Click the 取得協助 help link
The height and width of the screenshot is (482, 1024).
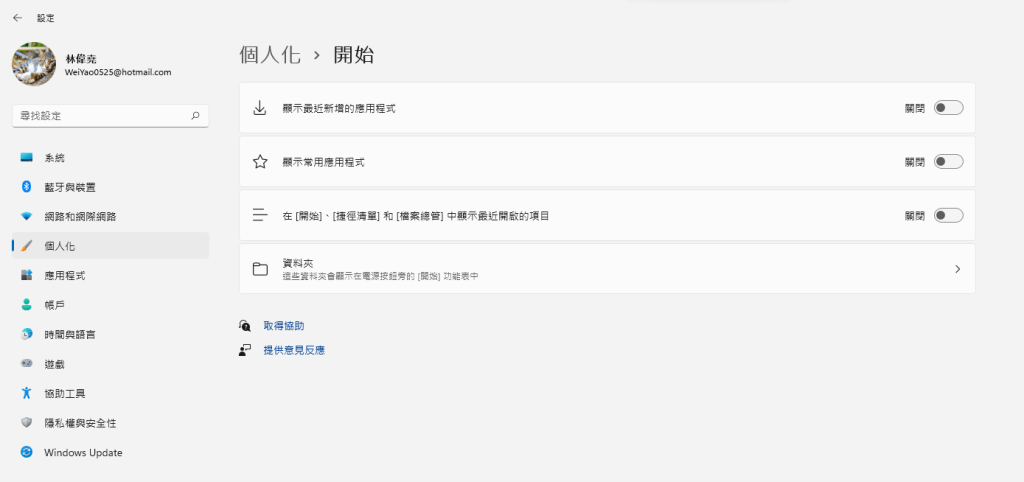[x=283, y=326]
